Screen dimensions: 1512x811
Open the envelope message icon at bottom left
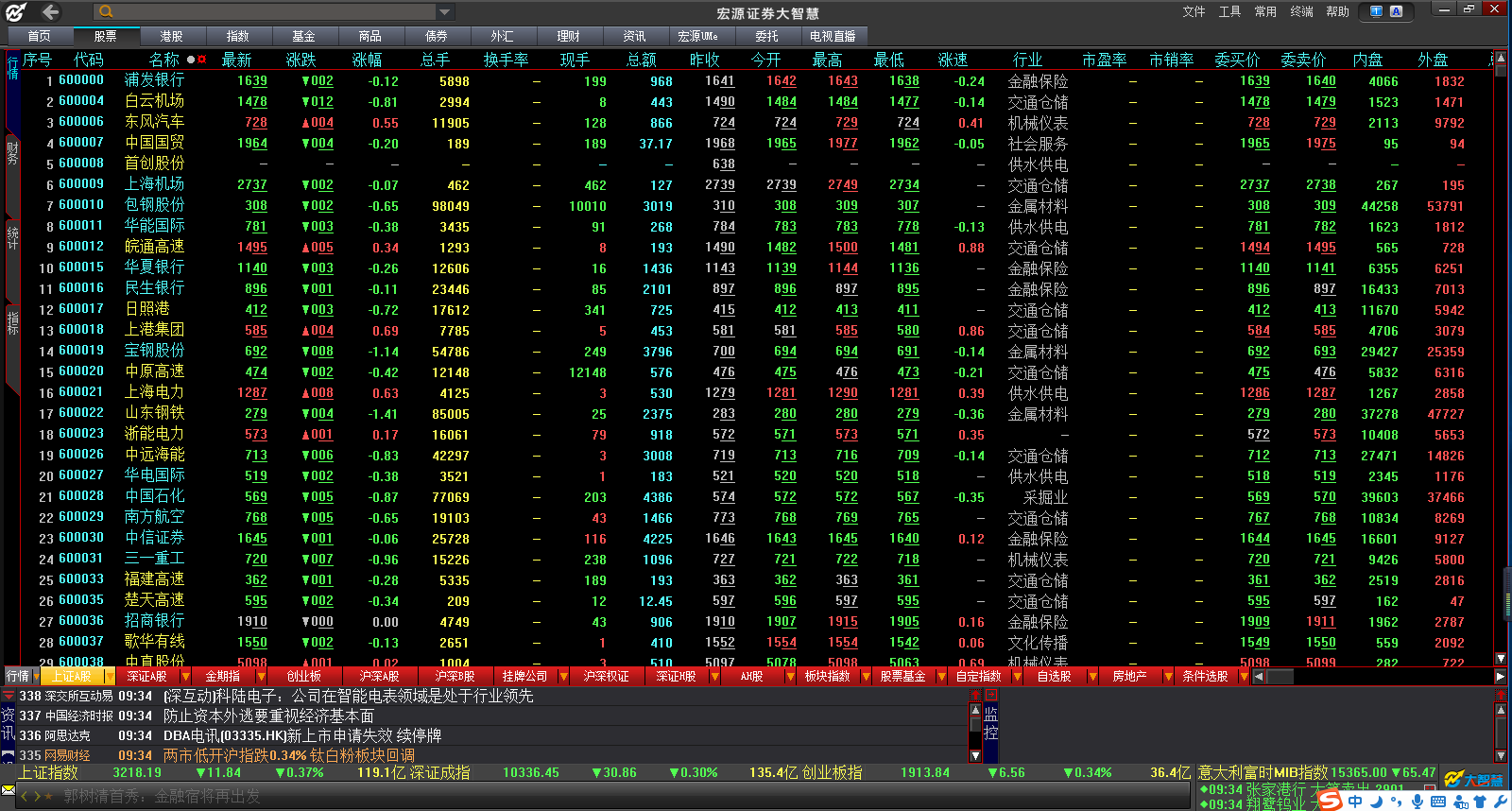point(9,789)
